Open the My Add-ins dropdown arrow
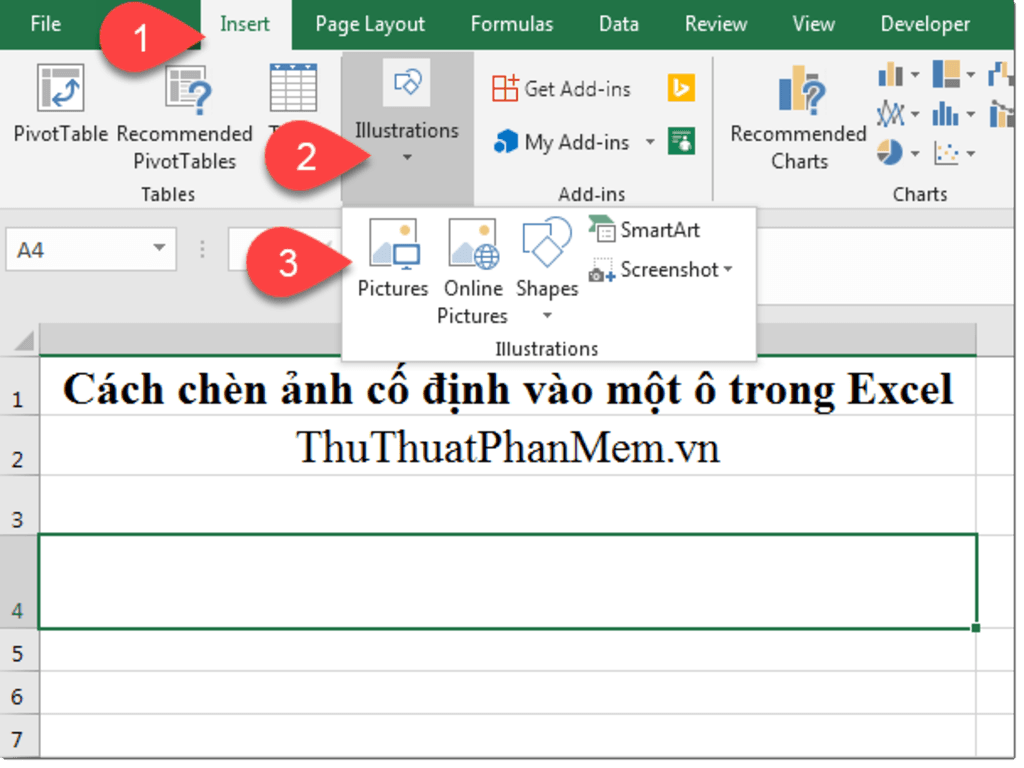Image resolution: width=1024 pixels, height=768 pixels. pyautogui.click(x=649, y=142)
